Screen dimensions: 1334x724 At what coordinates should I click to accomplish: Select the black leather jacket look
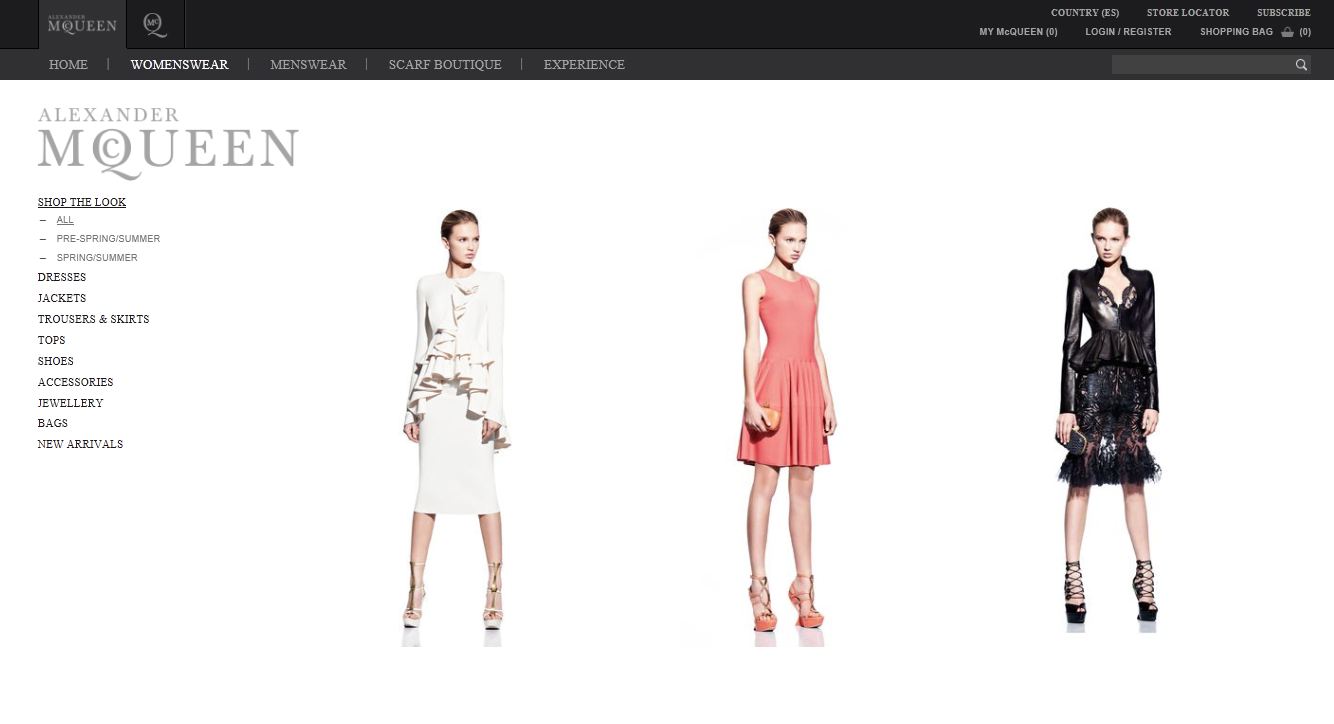point(1109,420)
